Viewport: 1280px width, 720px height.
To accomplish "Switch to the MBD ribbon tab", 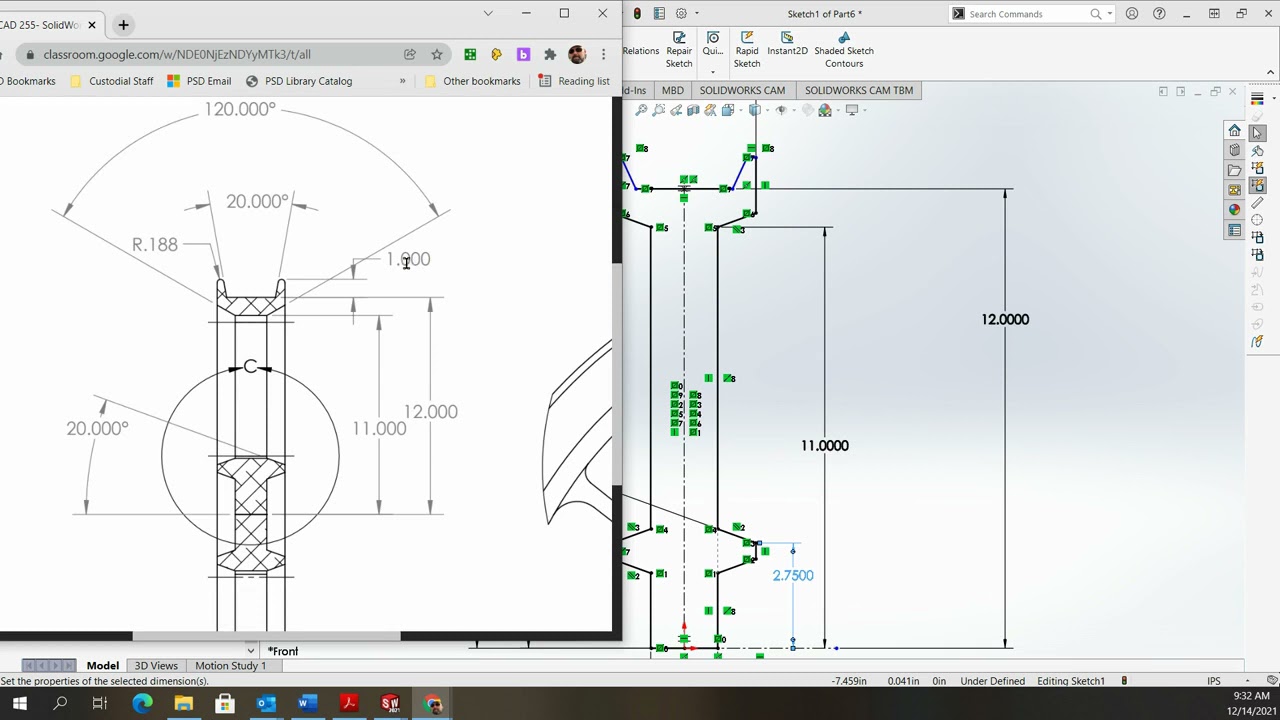I will click(x=672, y=90).
